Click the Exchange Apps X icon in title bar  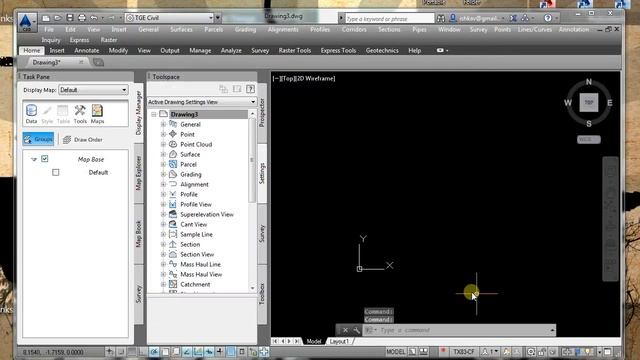[x=513, y=18]
